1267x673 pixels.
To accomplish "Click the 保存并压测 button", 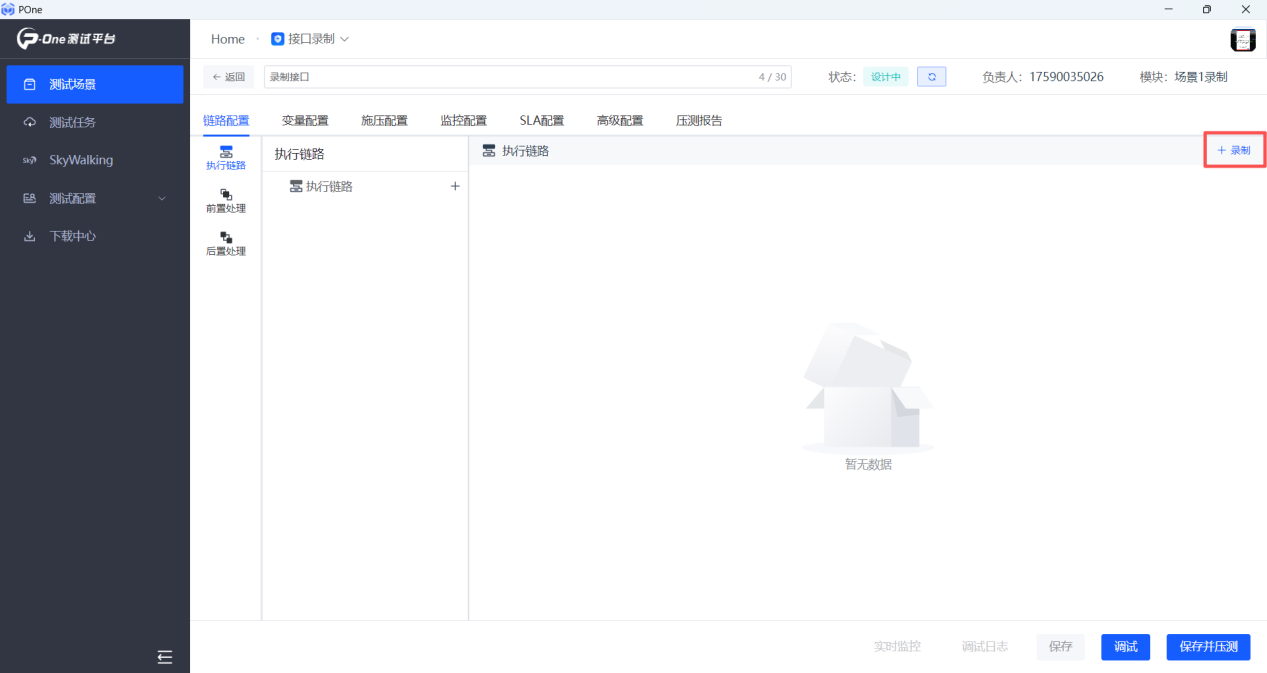I will [1208, 647].
